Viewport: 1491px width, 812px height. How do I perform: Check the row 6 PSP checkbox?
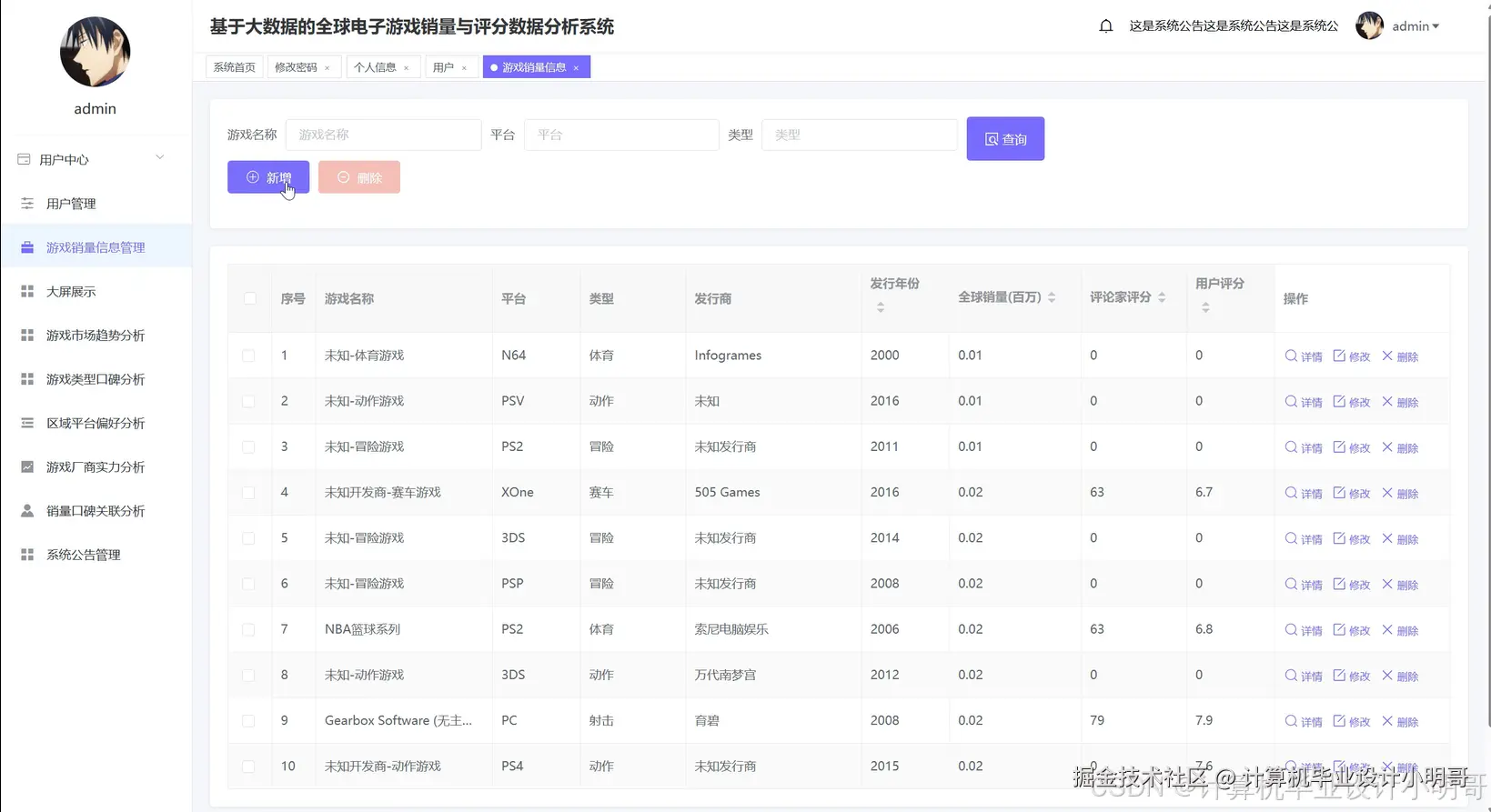(x=248, y=584)
